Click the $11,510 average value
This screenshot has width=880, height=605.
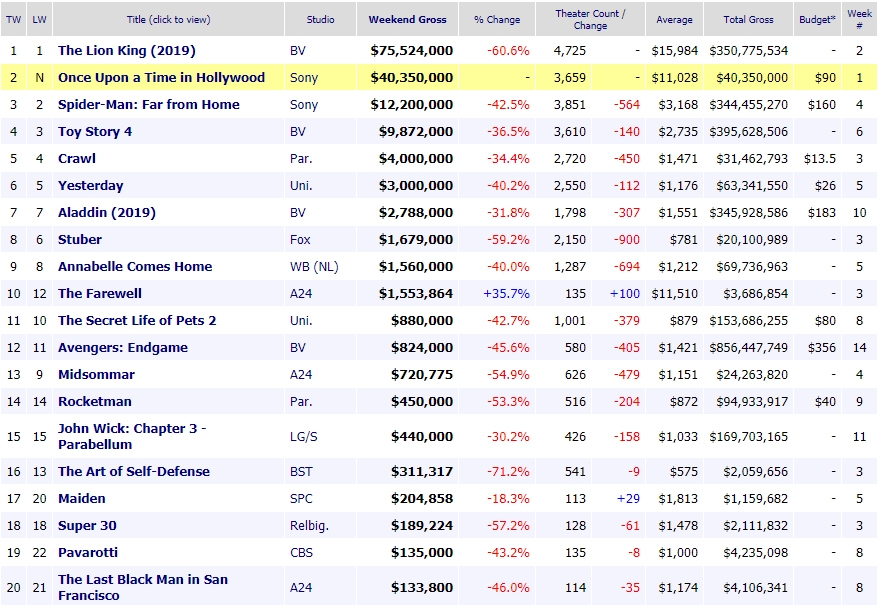675,293
